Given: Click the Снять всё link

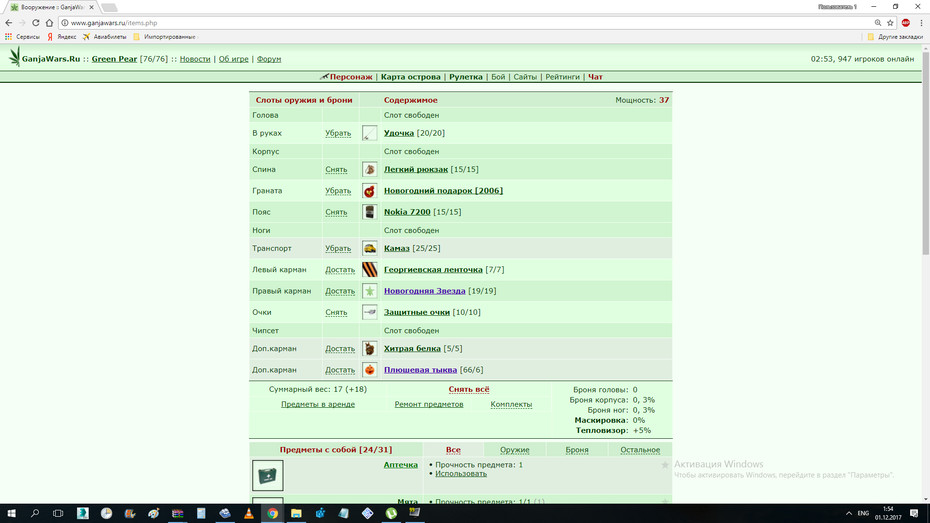Looking at the screenshot, I should point(469,390).
